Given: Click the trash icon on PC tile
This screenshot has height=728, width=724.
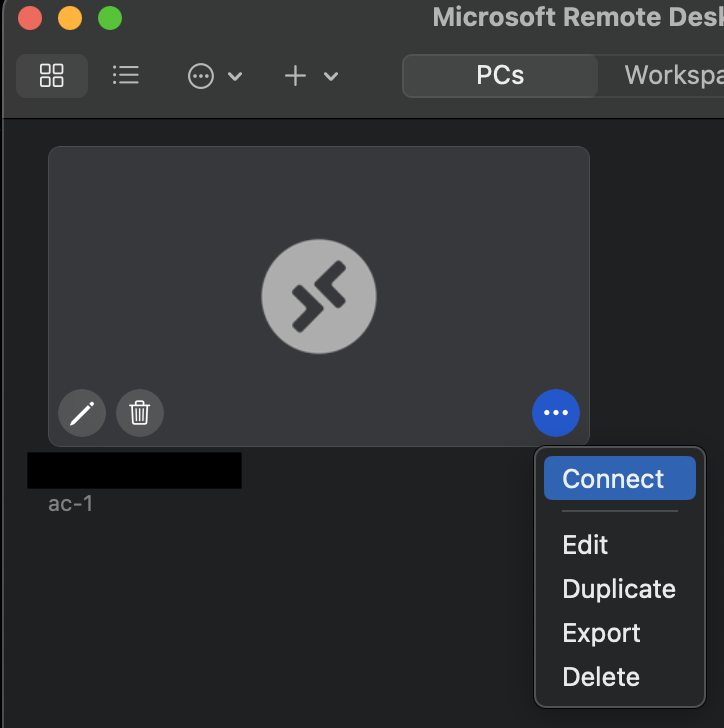Looking at the screenshot, I should [x=140, y=412].
